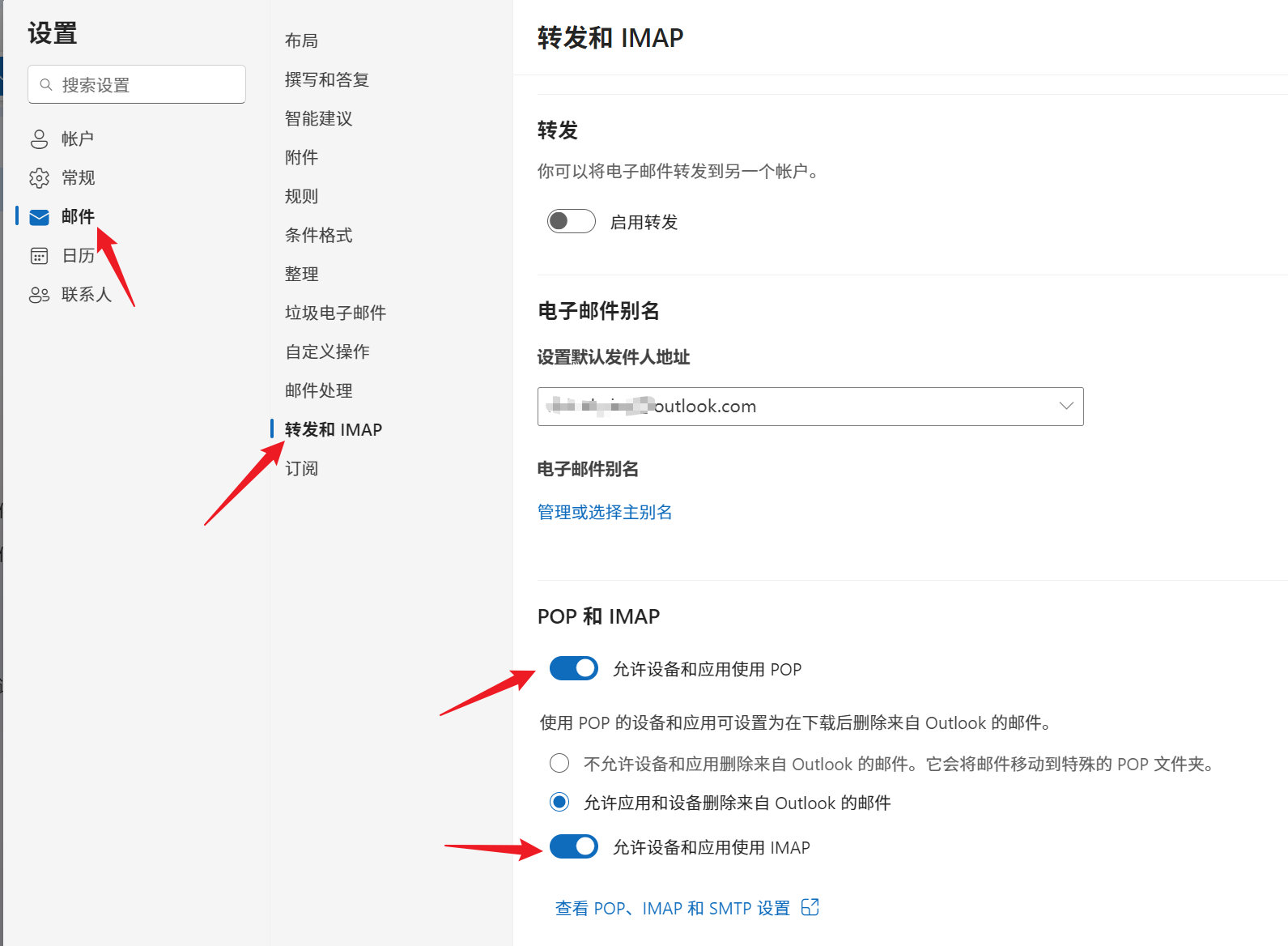Open the 撰写和答复 settings section
1288x946 pixels.
click(327, 79)
